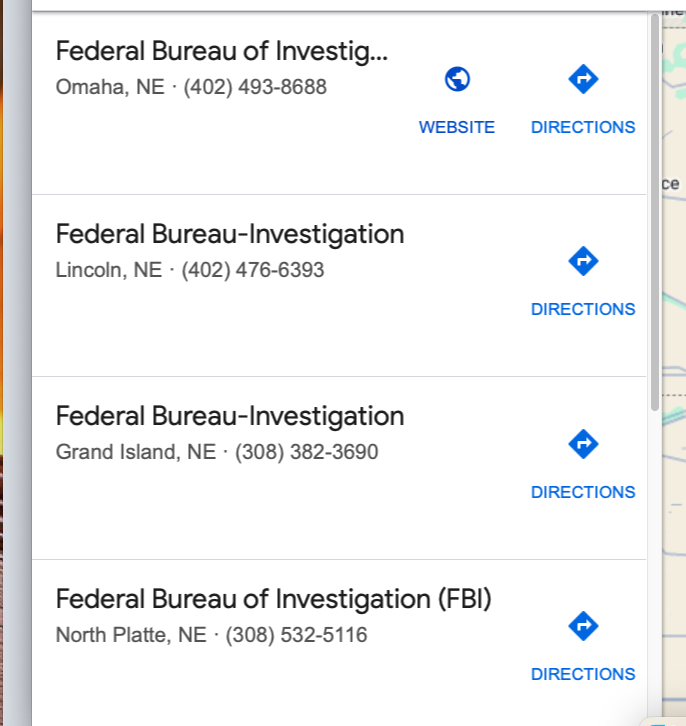Click DIRECTIONS text for Lincoln, NE listing
This screenshot has width=686, height=726.
click(583, 309)
